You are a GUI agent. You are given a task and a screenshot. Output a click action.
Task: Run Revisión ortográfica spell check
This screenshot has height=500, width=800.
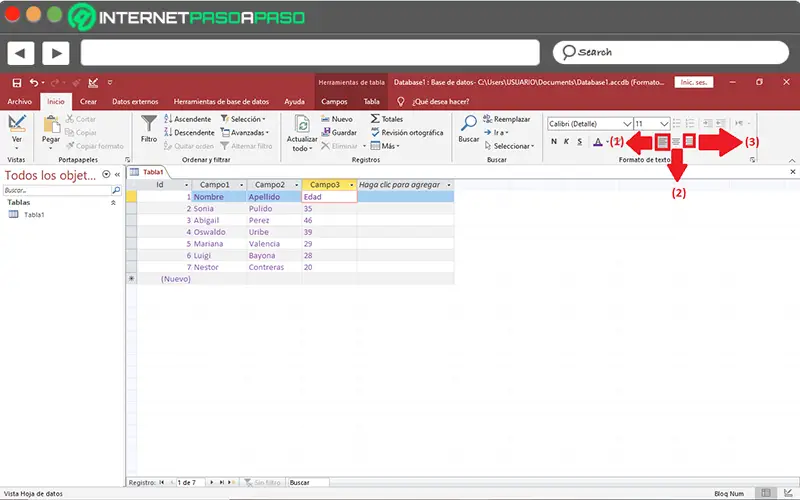(407, 133)
